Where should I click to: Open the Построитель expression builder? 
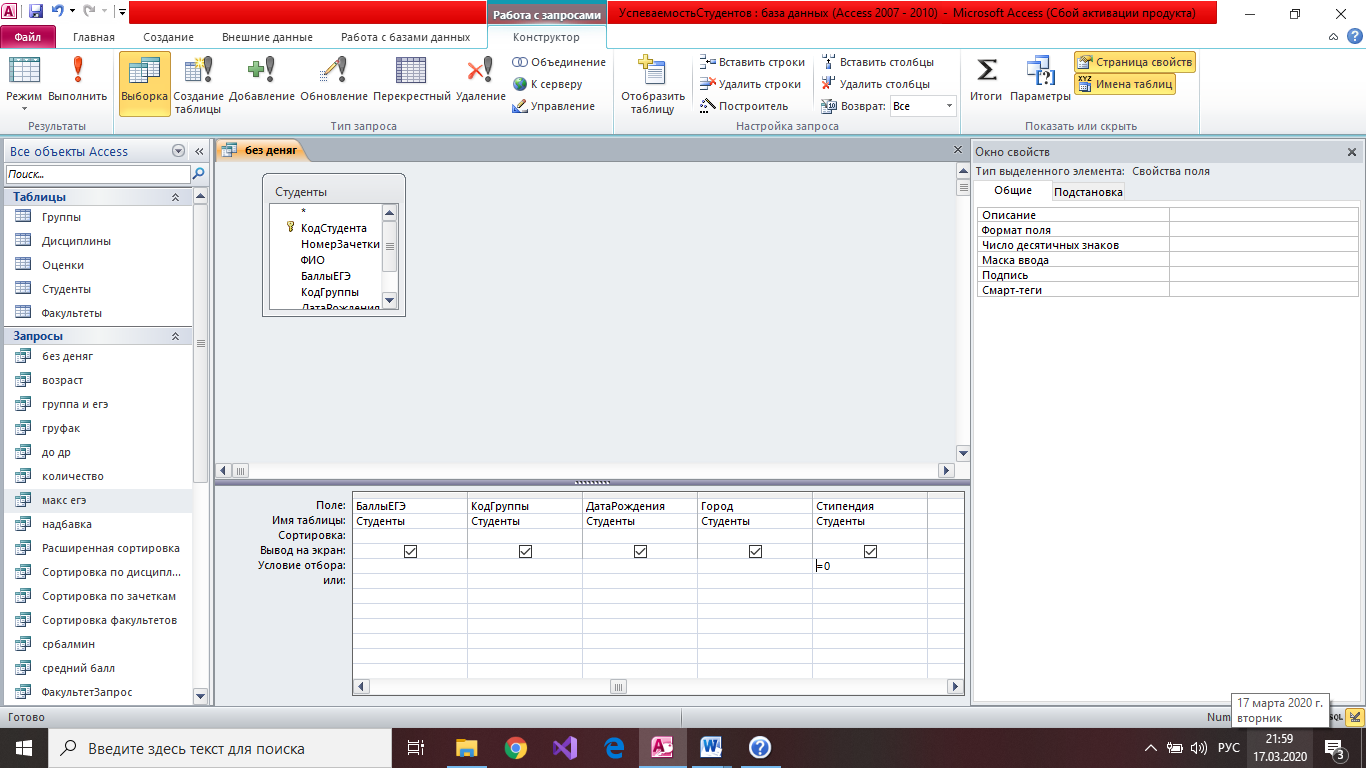743,106
